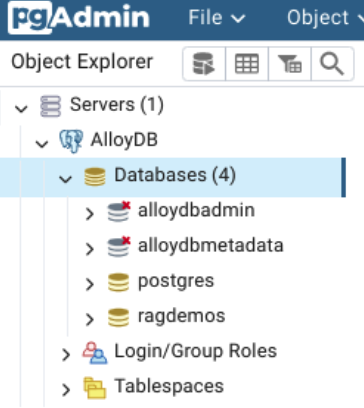Collapse the AlloyDB server node
Viewport: 364px width, 408px height.
click(x=42, y=143)
